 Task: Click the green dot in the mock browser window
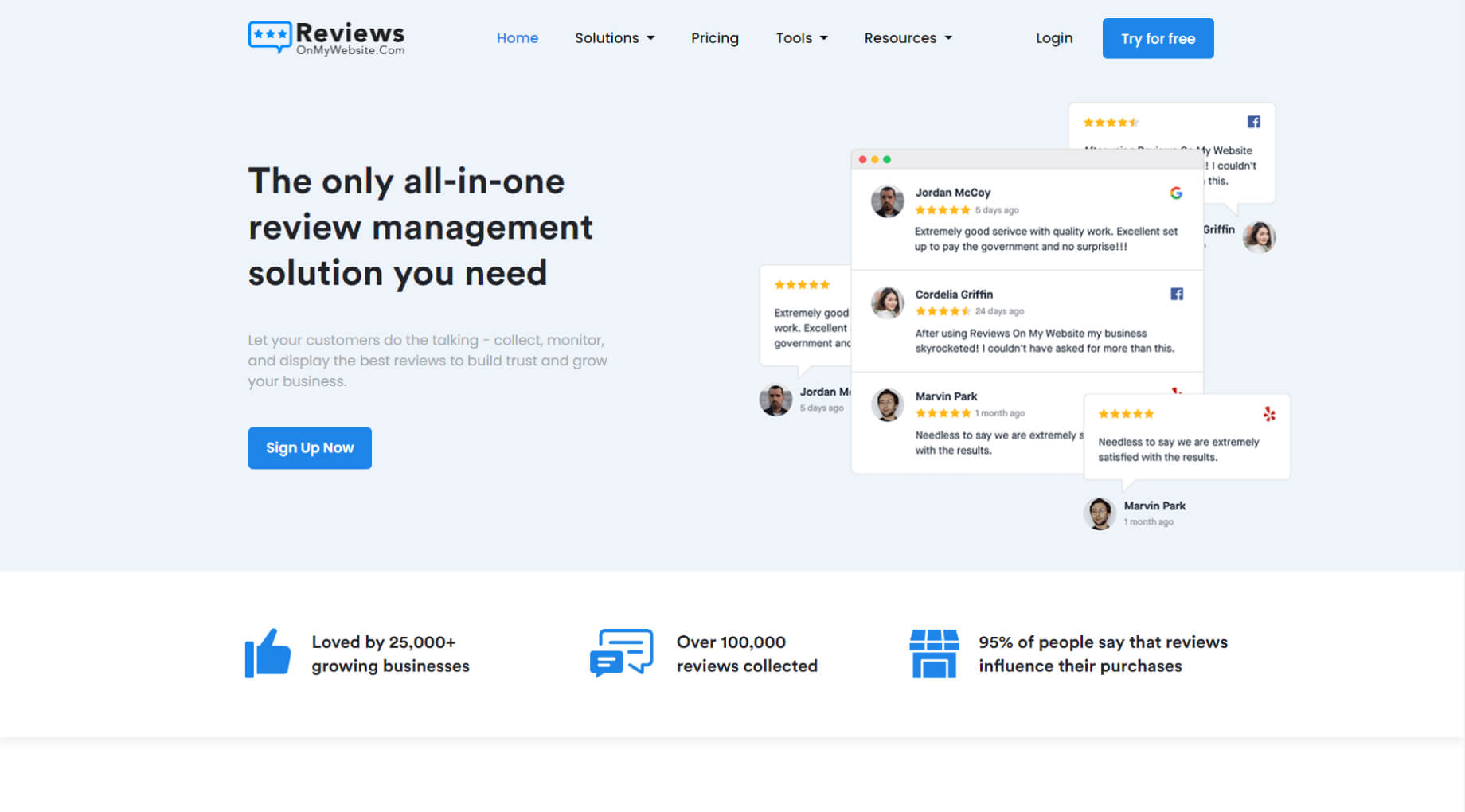click(887, 159)
